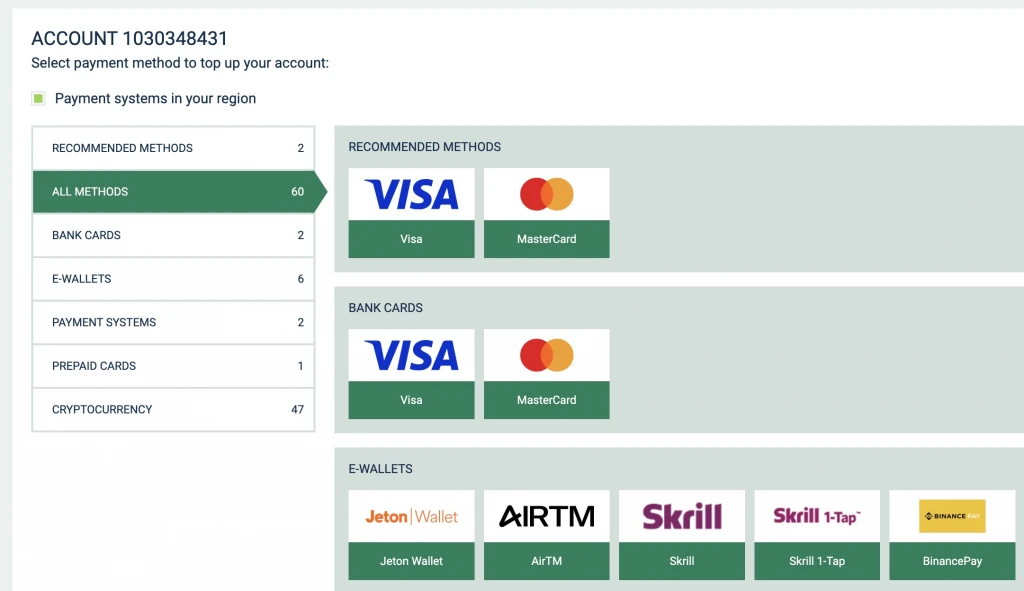Image resolution: width=1024 pixels, height=591 pixels.
Task: Click the Visa logo under Bank Cards
Action: [411, 355]
